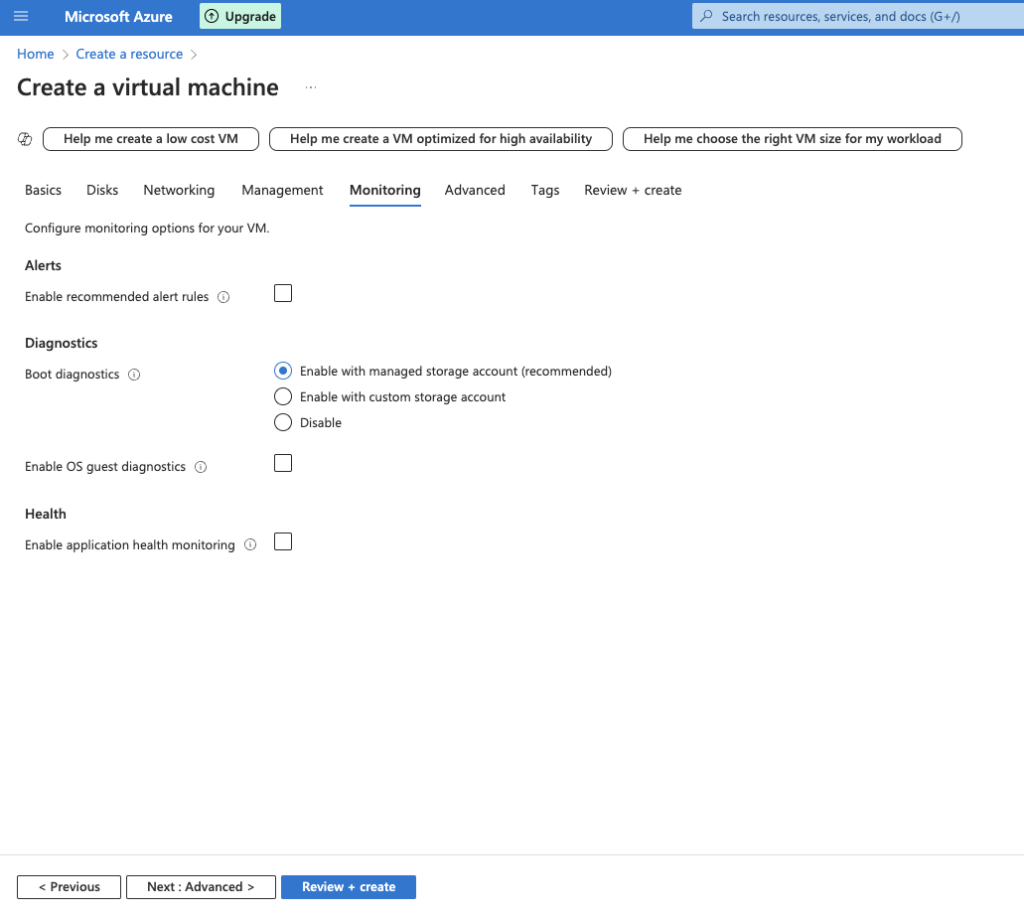This screenshot has width=1024, height=916.
Task: Click the Alerts section heading
Action: click(x=43, y=266)
